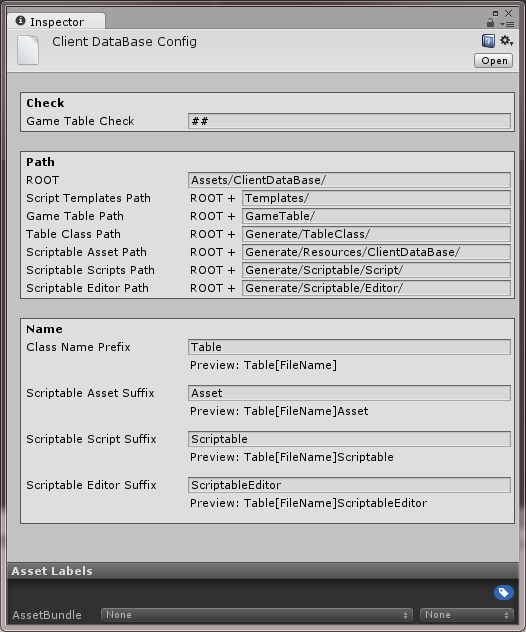Open the AssetBundle name dropdown
This screenshot has height=632, width=526.
257,615
